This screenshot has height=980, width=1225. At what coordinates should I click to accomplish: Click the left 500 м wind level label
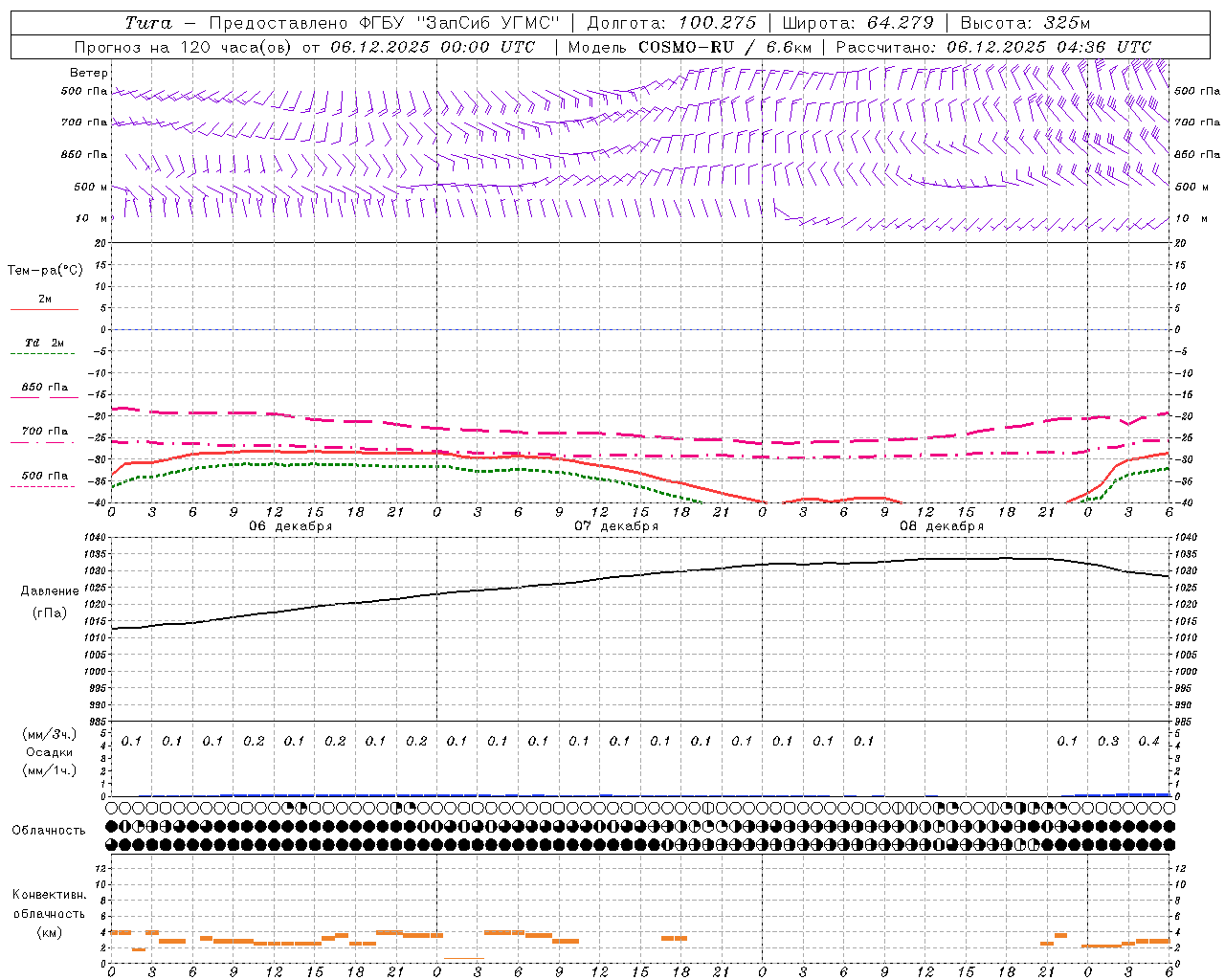point(91,187)
